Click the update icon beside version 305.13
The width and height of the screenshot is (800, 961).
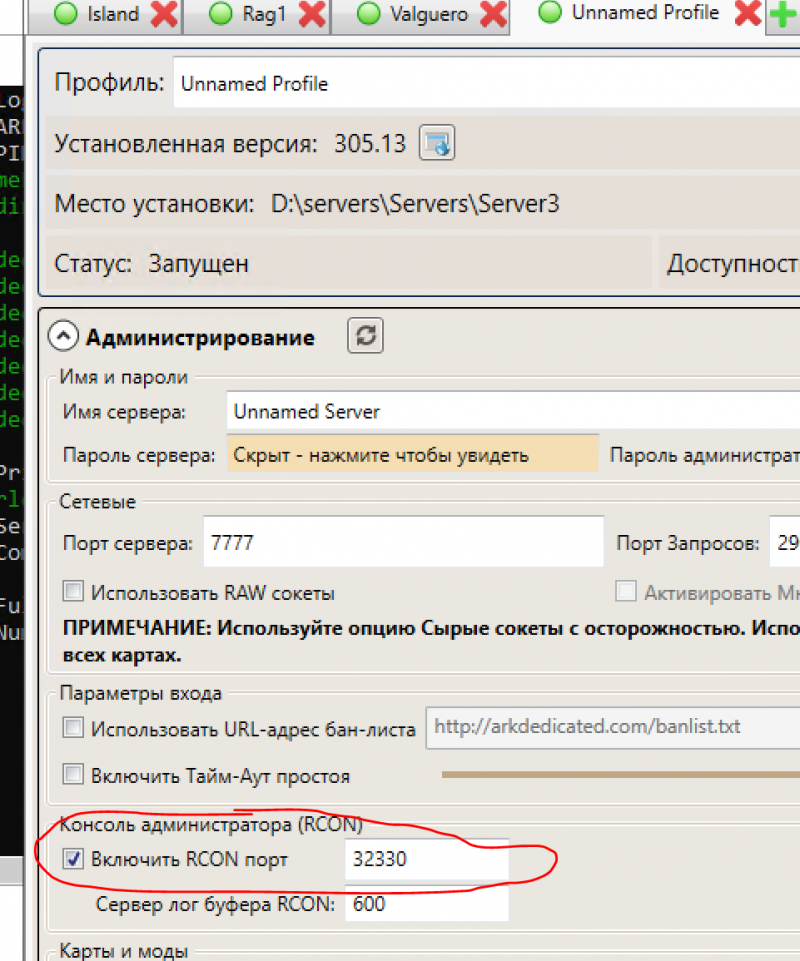click(436, 143)
